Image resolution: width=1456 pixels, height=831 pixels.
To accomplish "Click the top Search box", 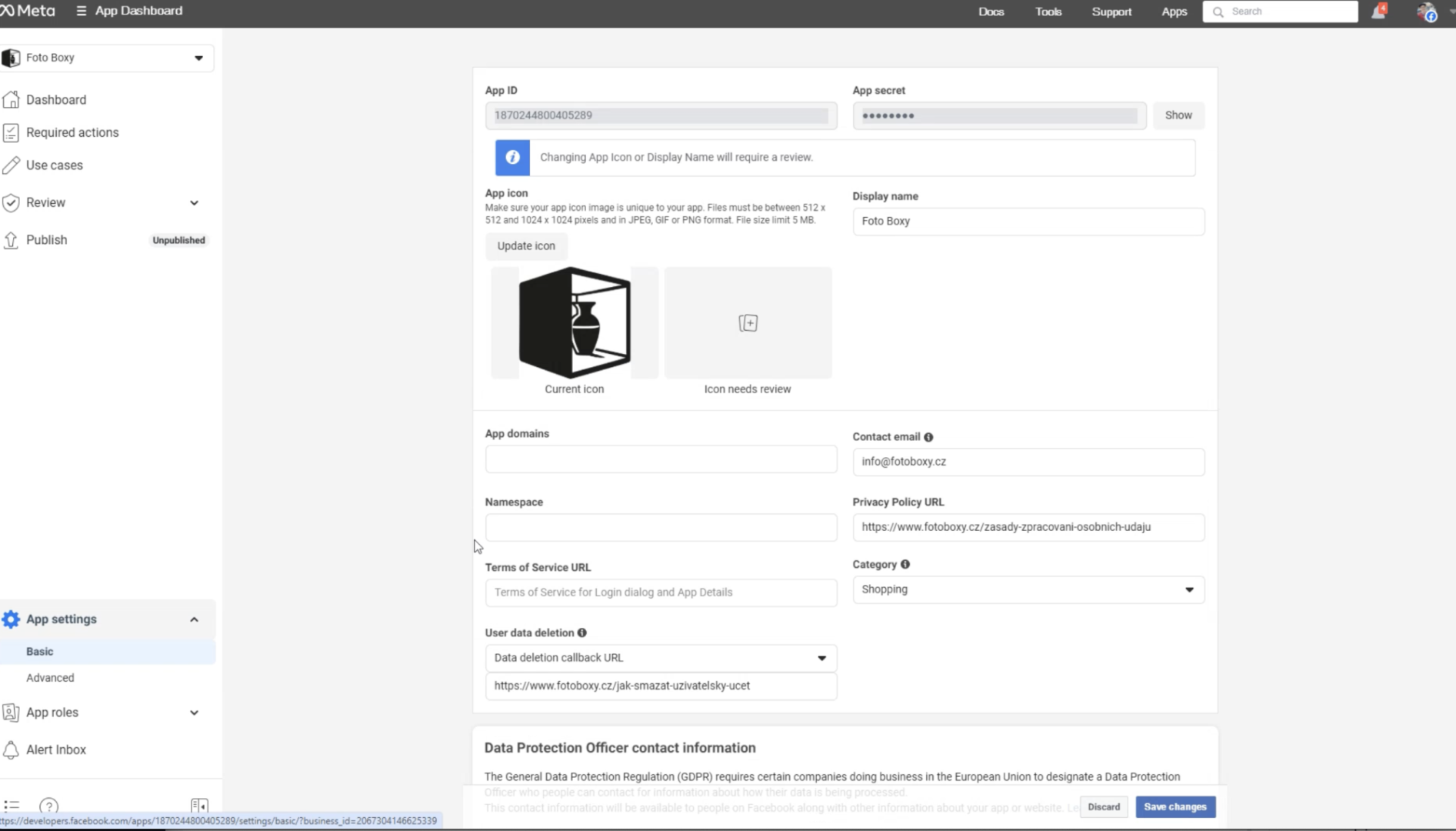I will point(1280,12).
